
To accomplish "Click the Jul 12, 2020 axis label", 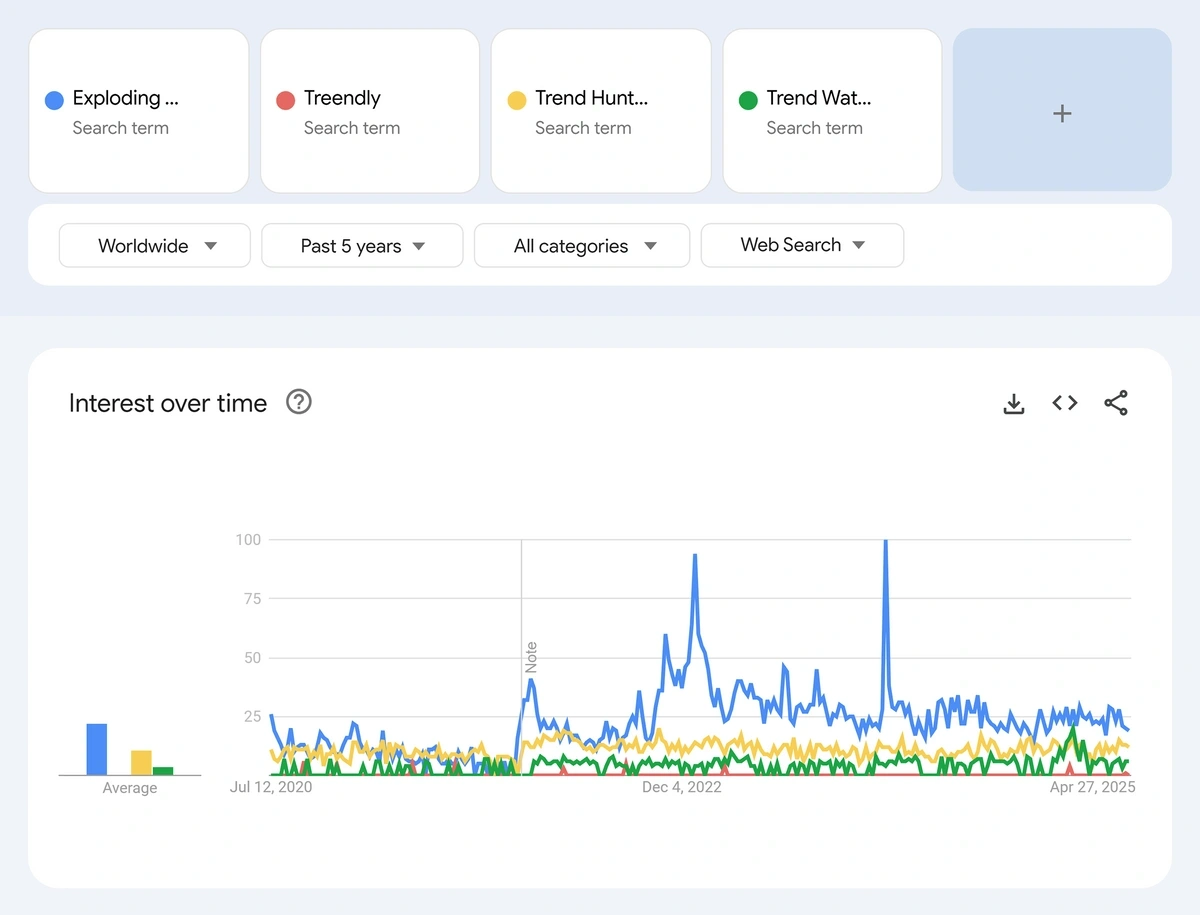I will tap(271, 787).
